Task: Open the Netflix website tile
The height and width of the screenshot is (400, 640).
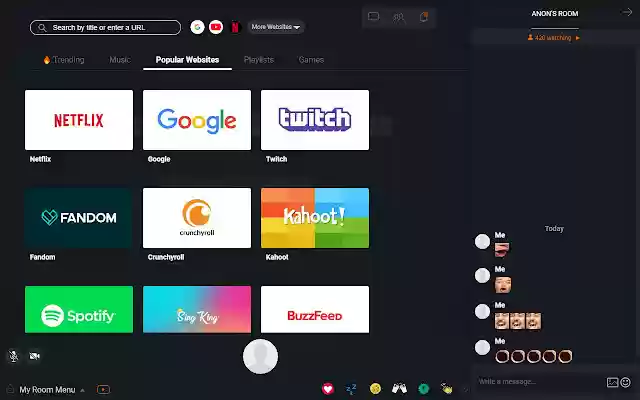Action: click(x=79, y=120)
